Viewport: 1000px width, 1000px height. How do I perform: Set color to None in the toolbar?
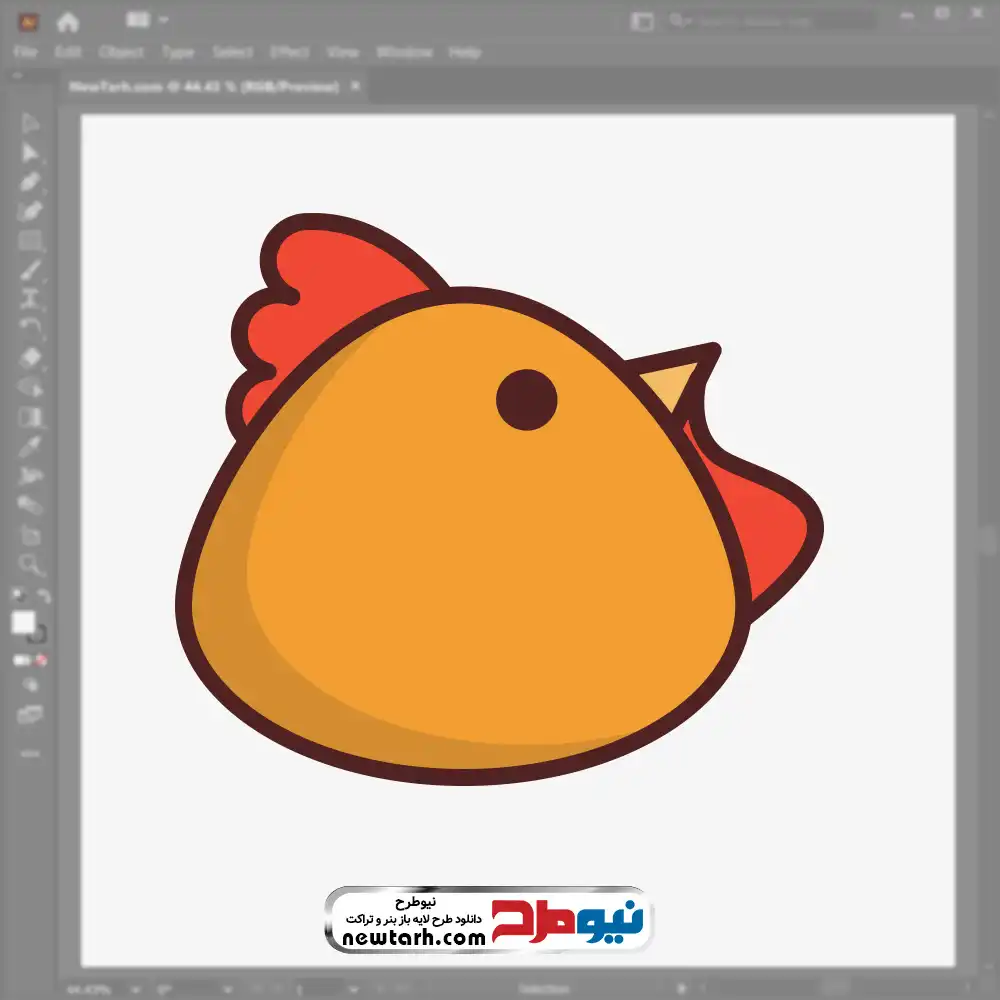click(x=42, y=660)
